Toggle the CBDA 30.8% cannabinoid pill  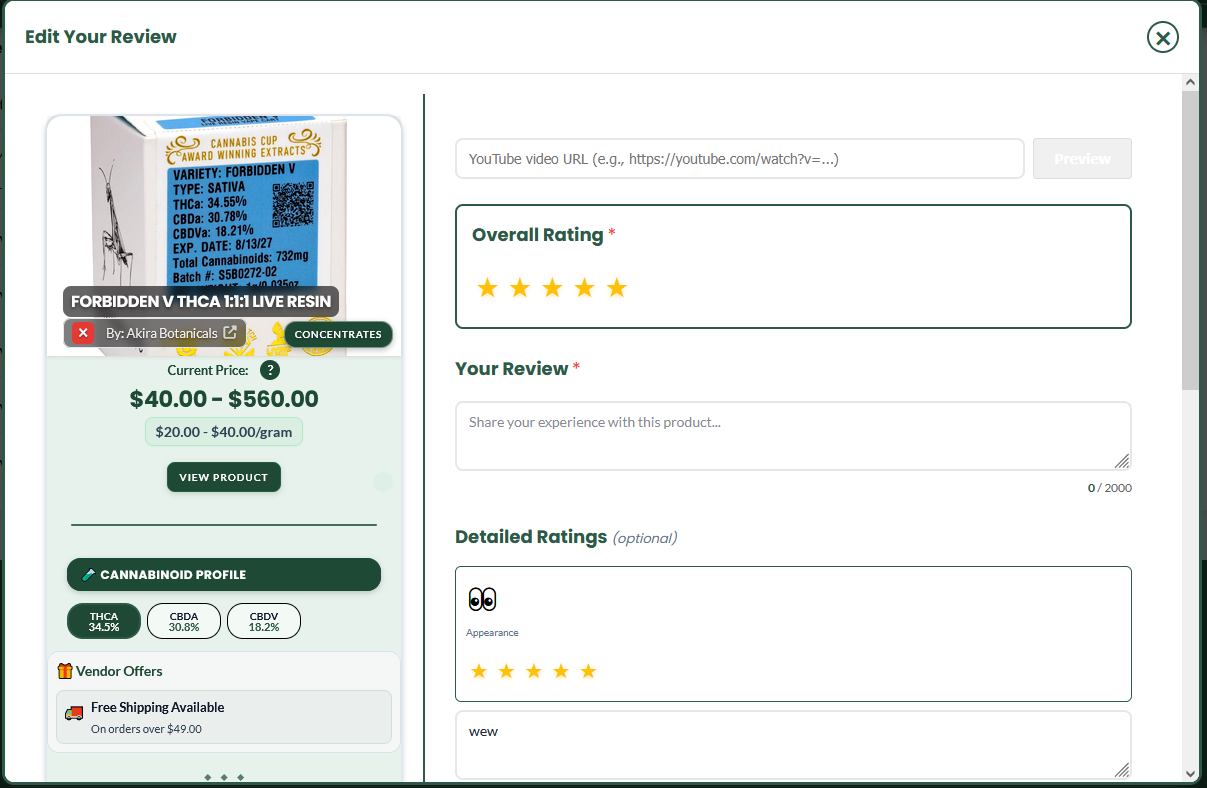click(x=183, y=620)
